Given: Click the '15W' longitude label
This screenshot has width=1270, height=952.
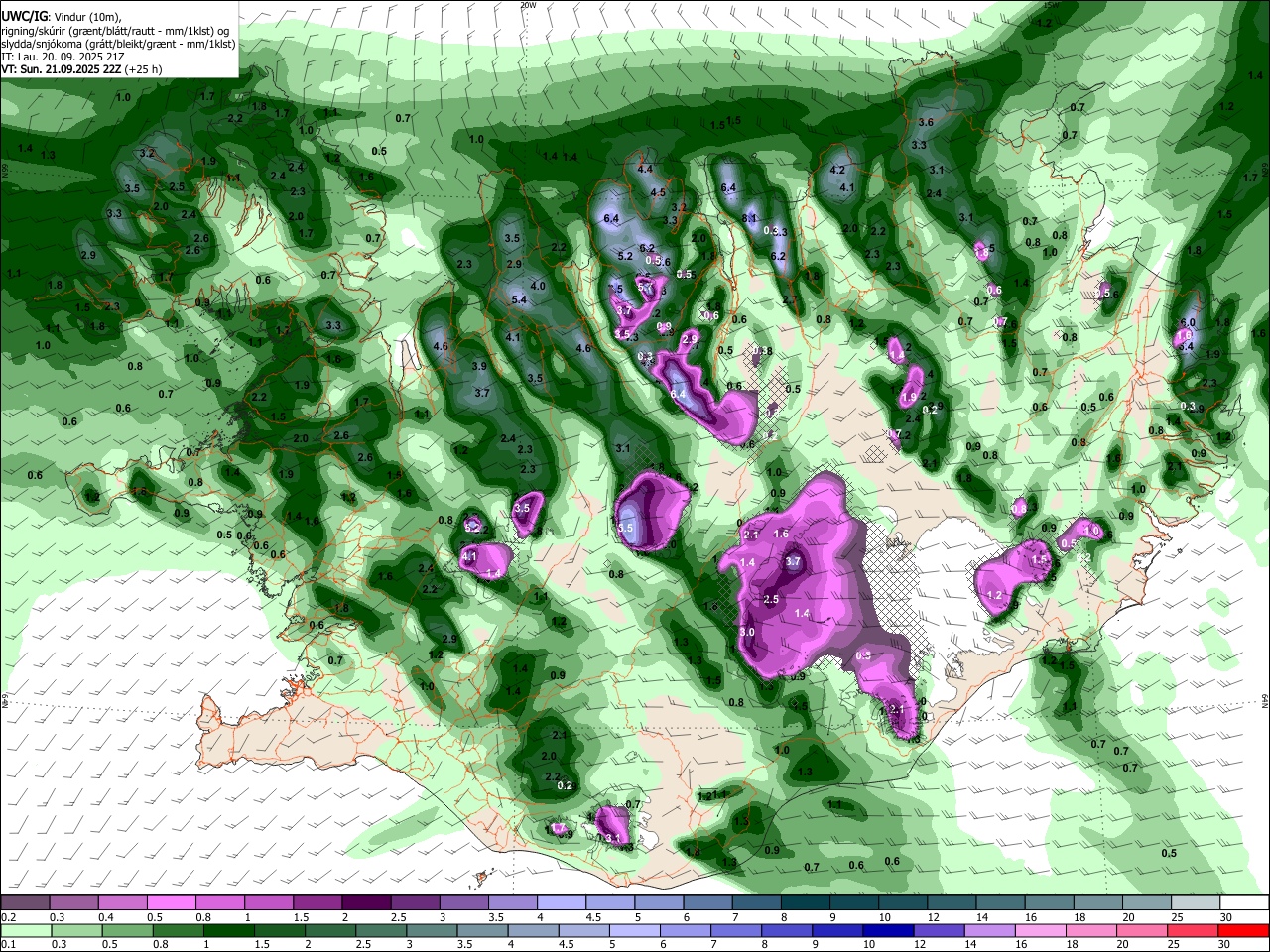Looking at the screenshot, I should point(1053,5).
